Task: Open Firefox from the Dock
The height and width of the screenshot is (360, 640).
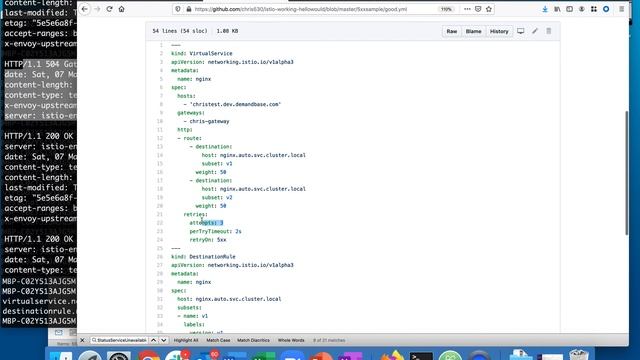Action: 392,355
